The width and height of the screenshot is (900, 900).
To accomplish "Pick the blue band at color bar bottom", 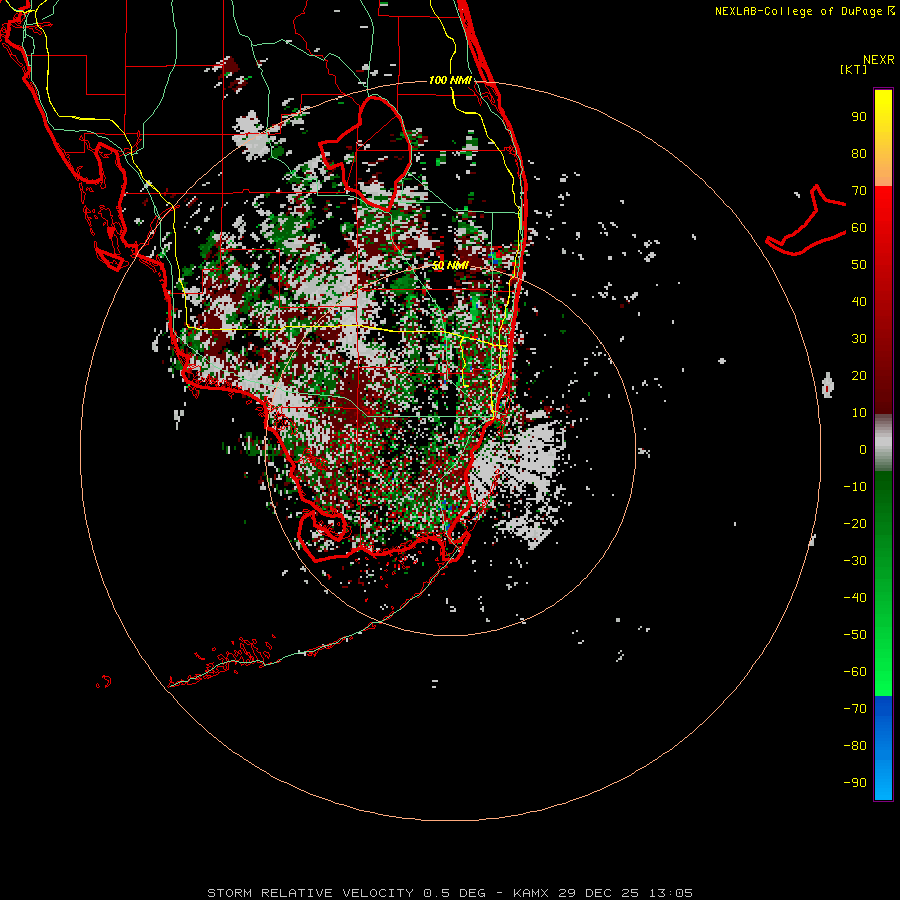I will pos(883,748).
